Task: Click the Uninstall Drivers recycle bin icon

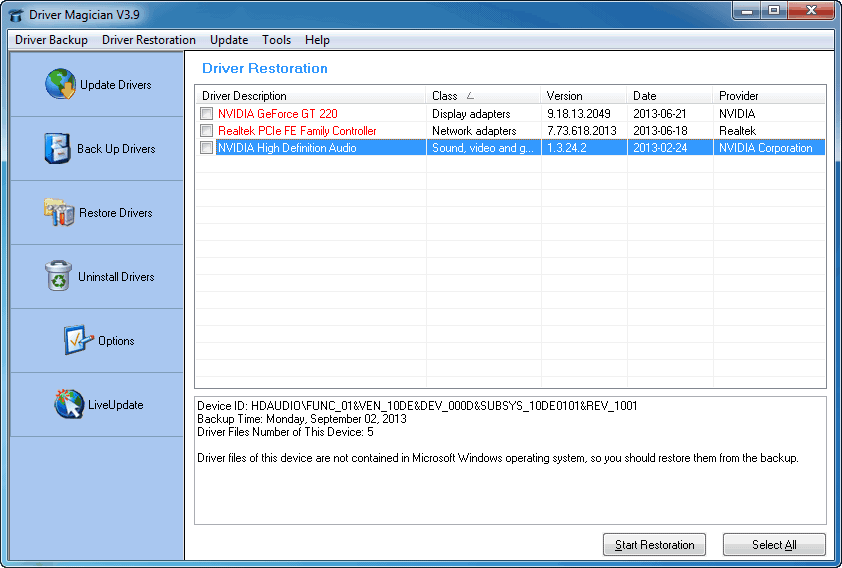Action: [59, 276]
